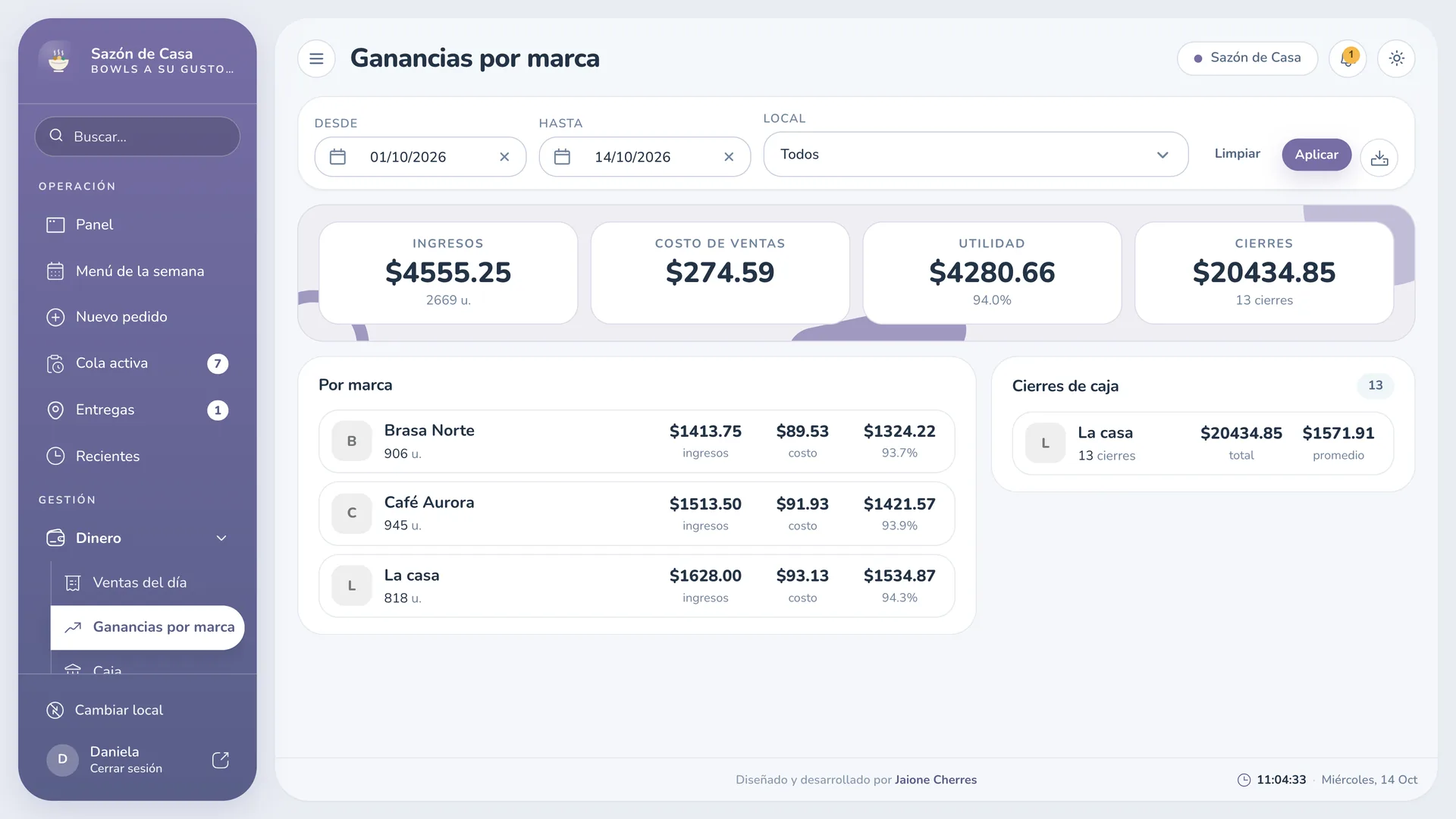Image resolution: width=1456 pixels, height=819 pixels.
Task: Switch theme with the sun icon
Action: coord(1396,58)
